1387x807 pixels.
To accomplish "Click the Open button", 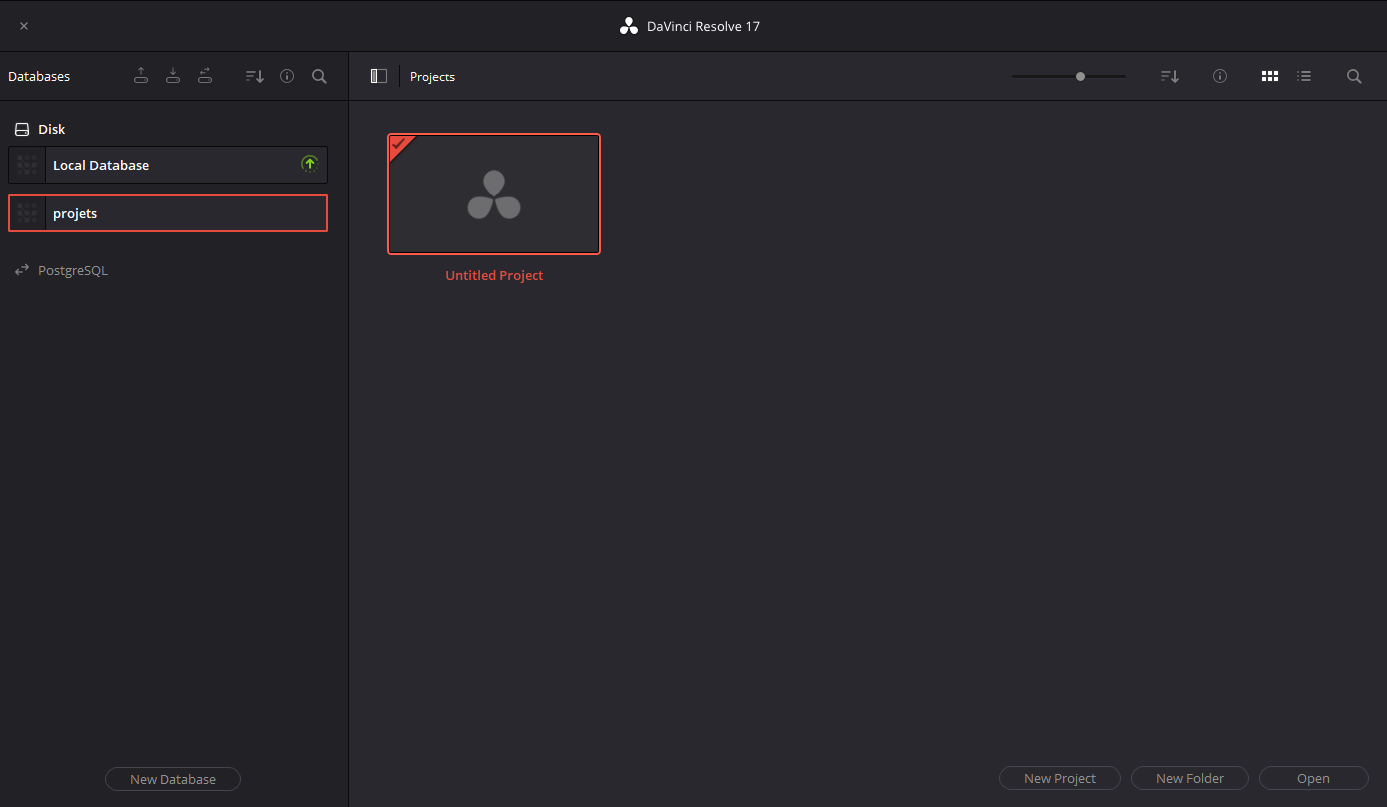I will (1313, 778).
